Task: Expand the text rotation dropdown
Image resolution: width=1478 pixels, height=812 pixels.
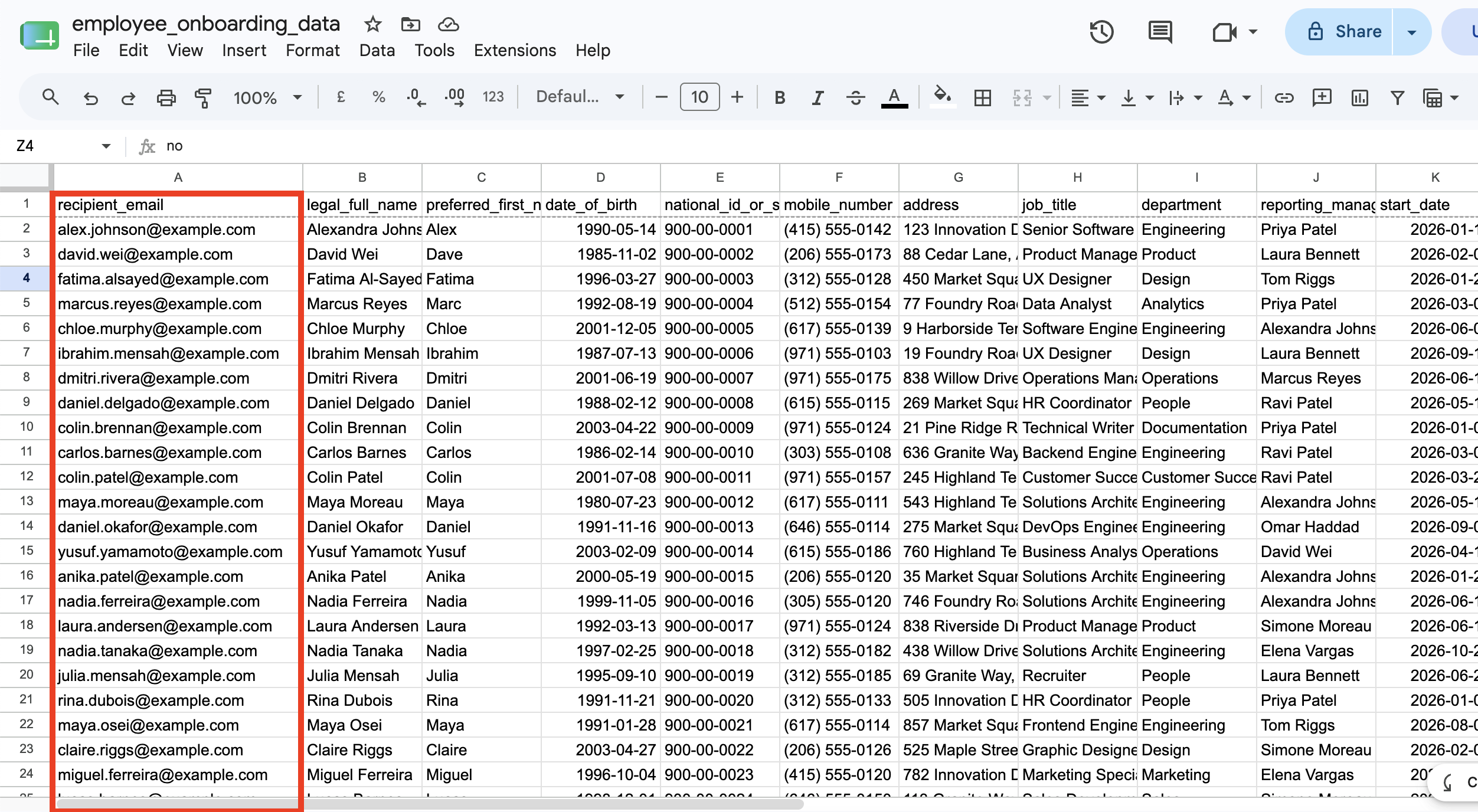Action: pyautogui.click(x=1247, y=97)
